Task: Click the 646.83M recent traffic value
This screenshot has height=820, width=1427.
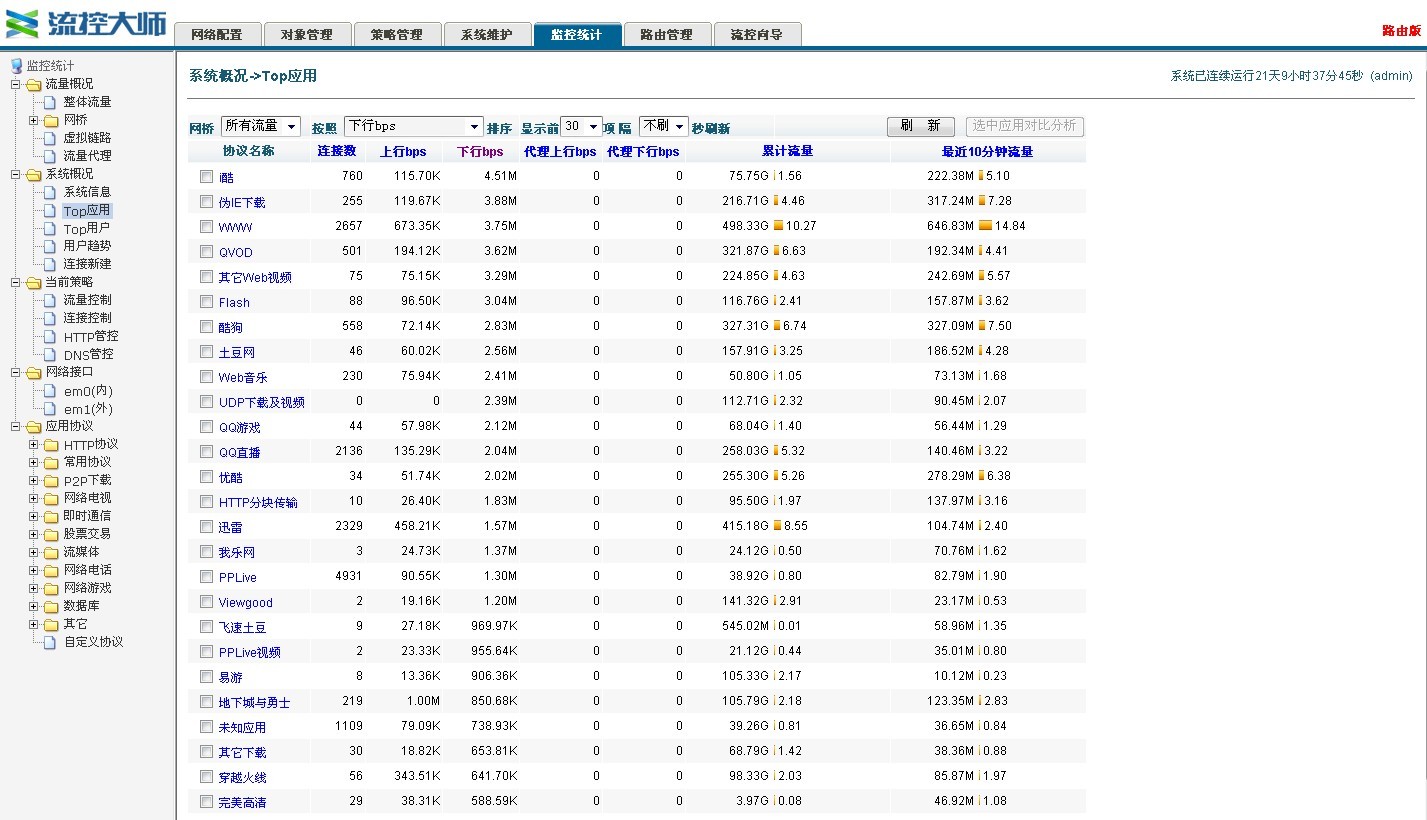Action: click(950, 226)
